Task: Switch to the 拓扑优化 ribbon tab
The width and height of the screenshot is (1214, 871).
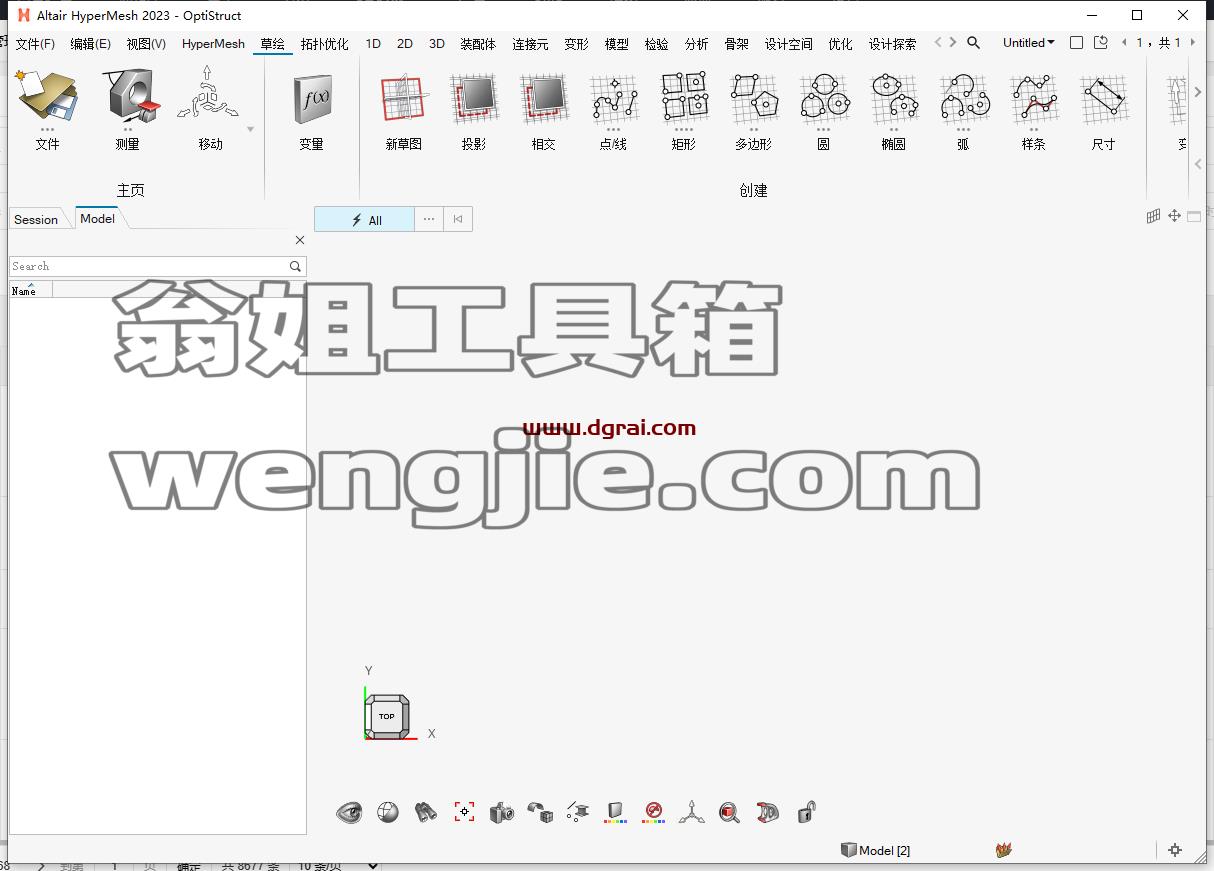Action: tap(325, 44)
